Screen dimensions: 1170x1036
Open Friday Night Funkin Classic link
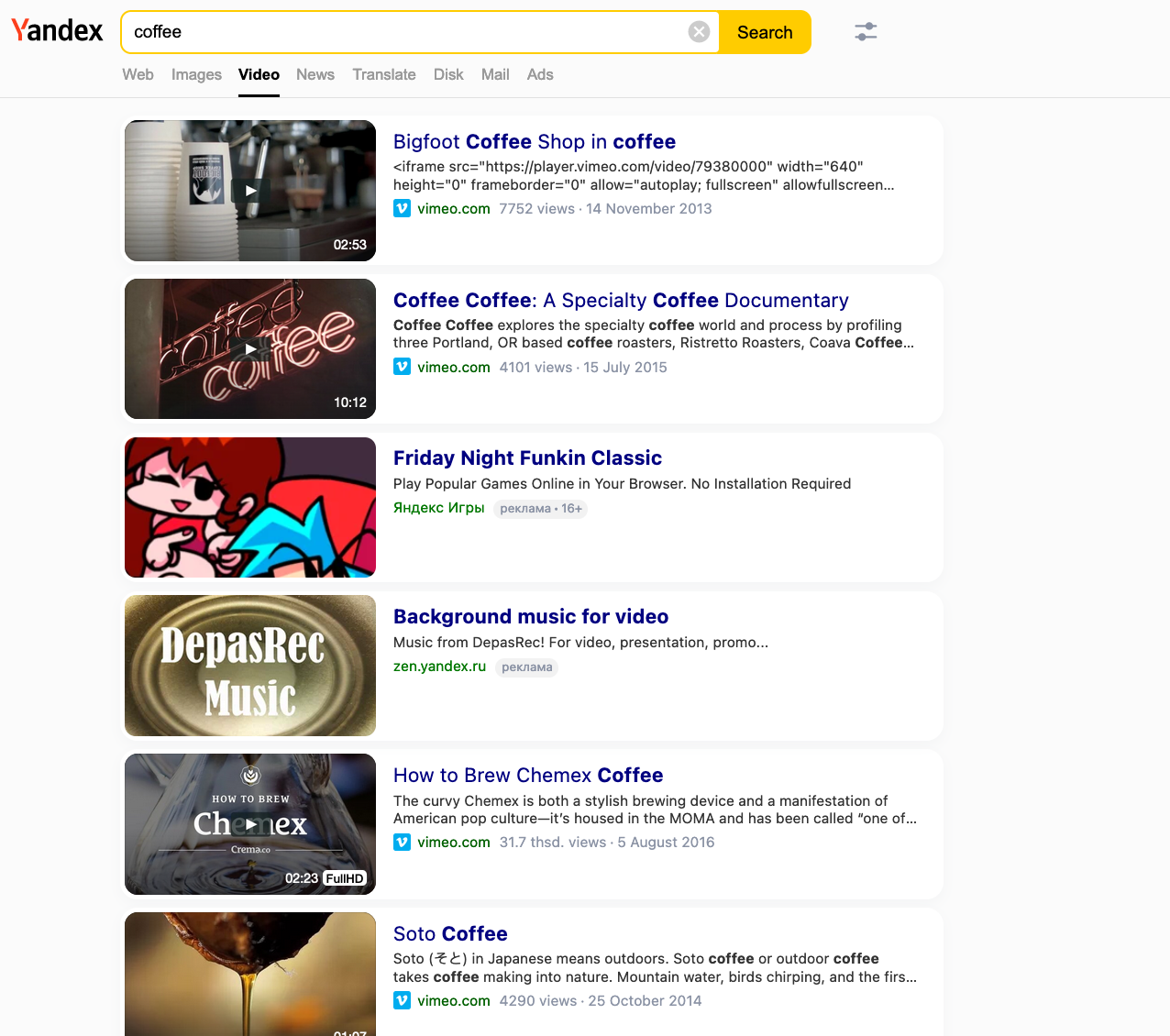coord(527,457)
